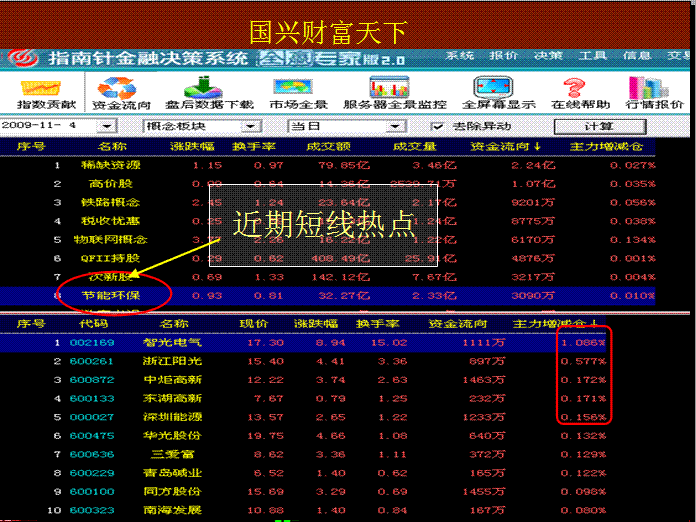The height and width of the screenshot is (522, 696).
Task: Sort top table by 资金流向 column header
Action: point(505,146)
